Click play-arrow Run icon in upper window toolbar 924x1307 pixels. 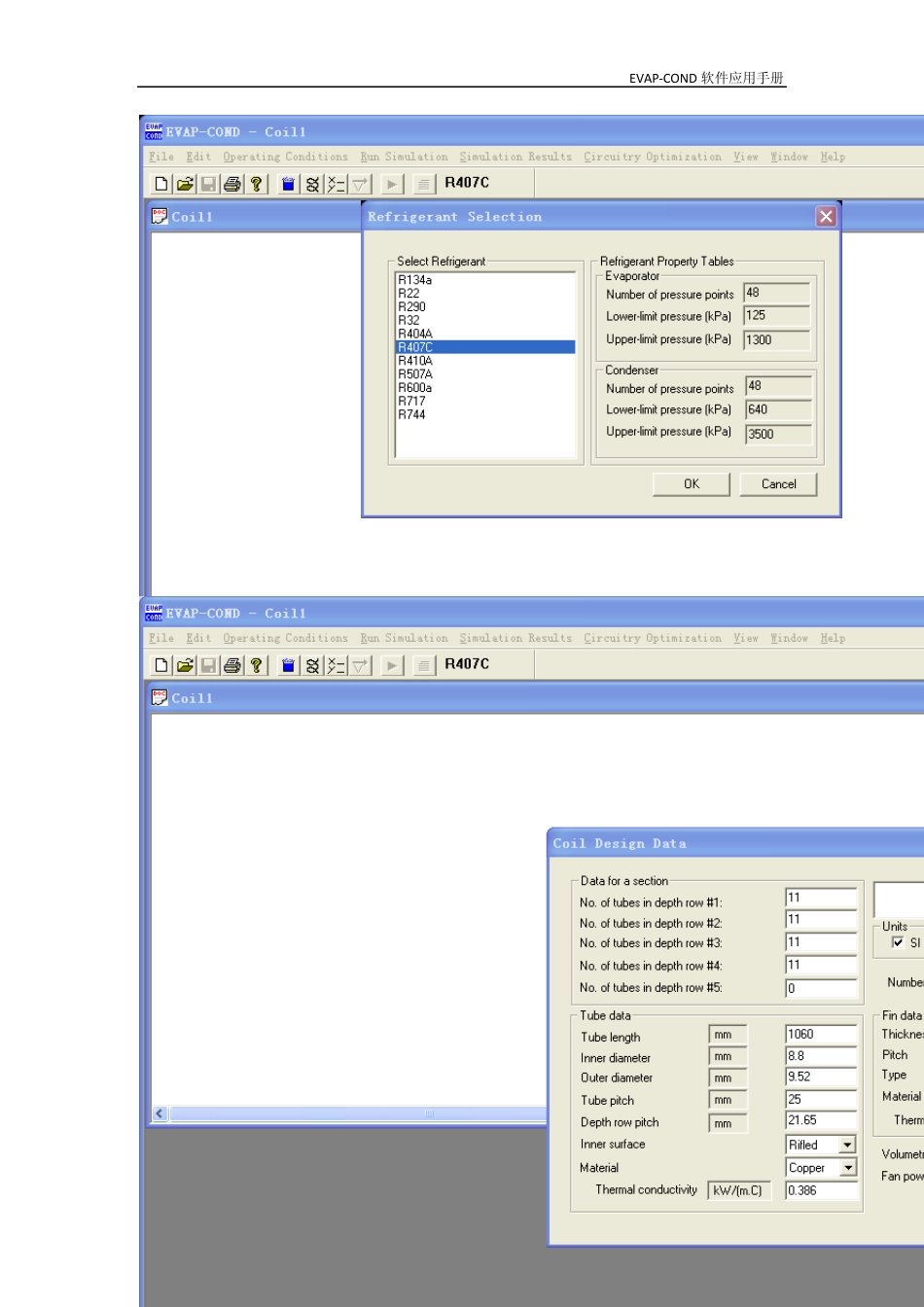(x=393, y=184)
